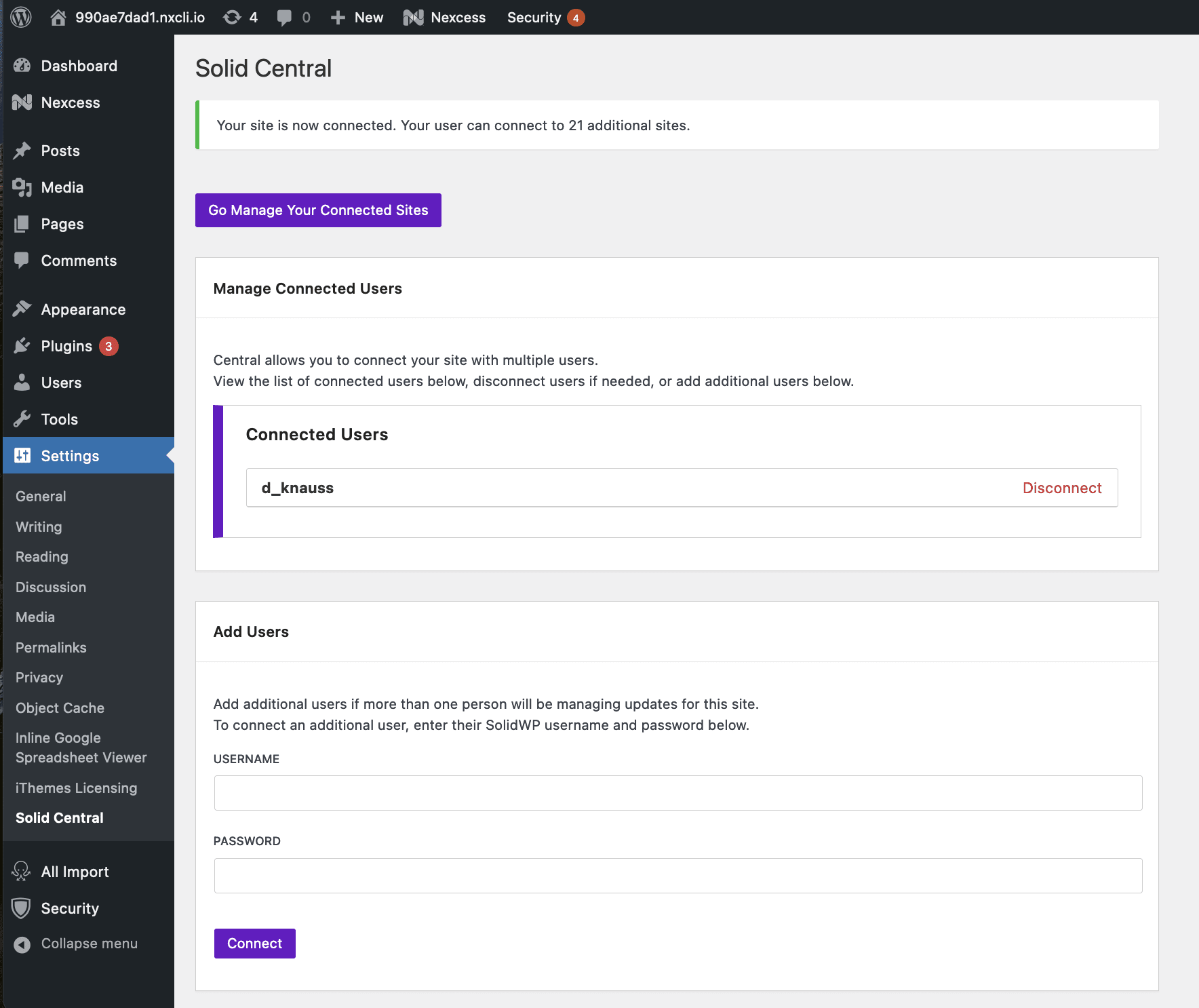Click New text in the admin bar
Screen dimensions: 1199x1008
[369, 18]
